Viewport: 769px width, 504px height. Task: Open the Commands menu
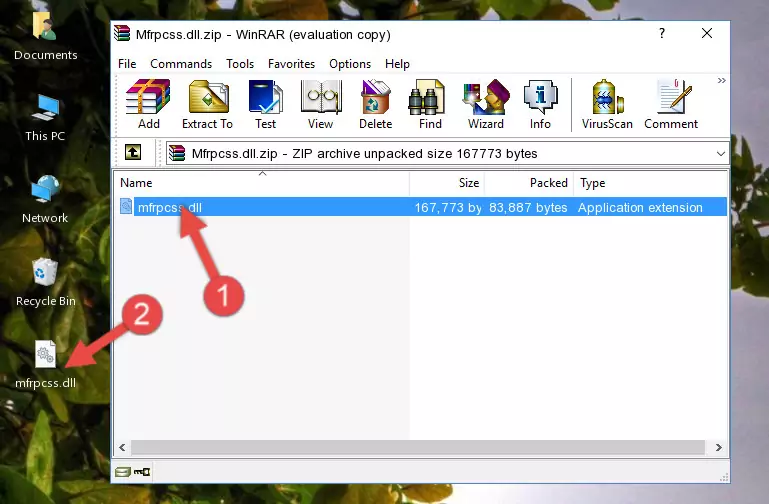[181, 64]
